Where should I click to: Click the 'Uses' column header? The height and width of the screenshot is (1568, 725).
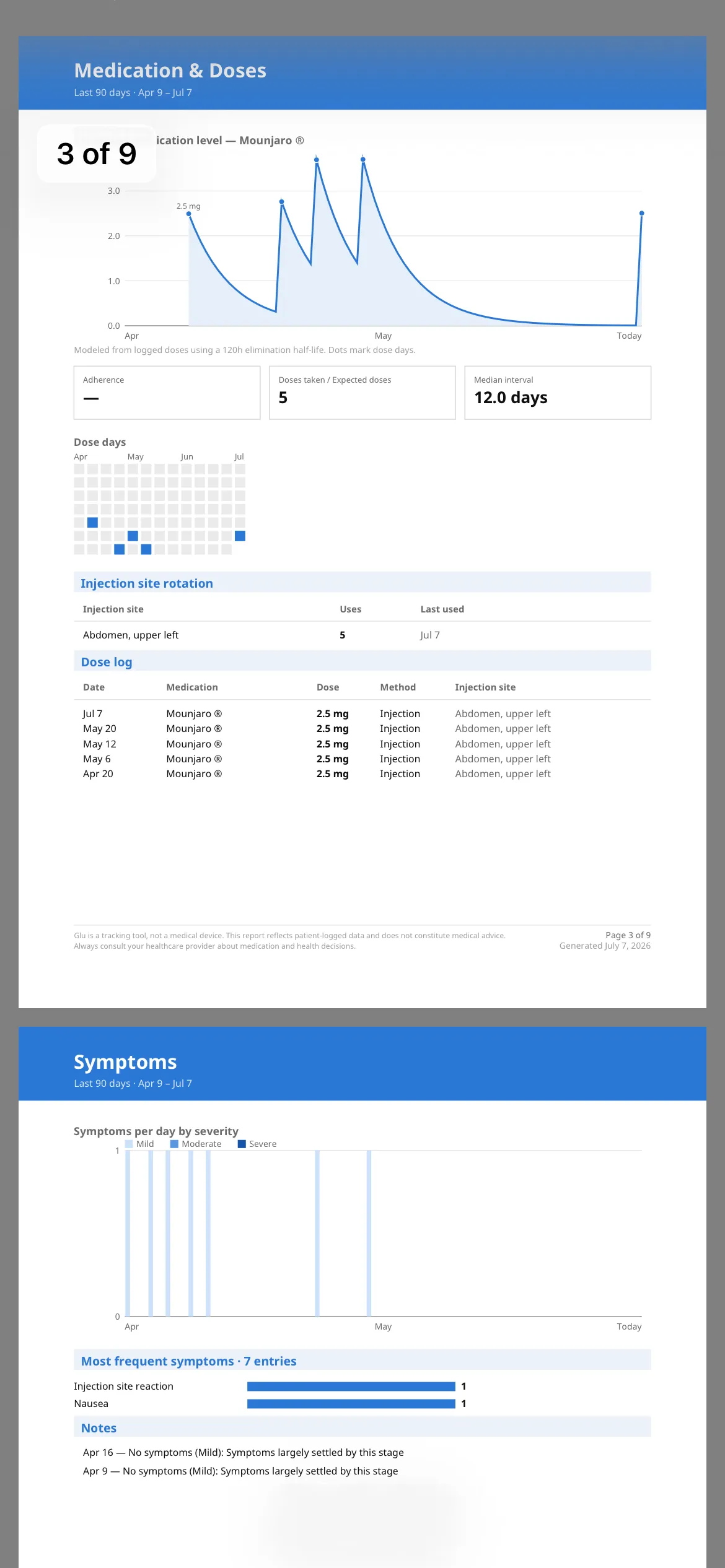pos(350,609)
